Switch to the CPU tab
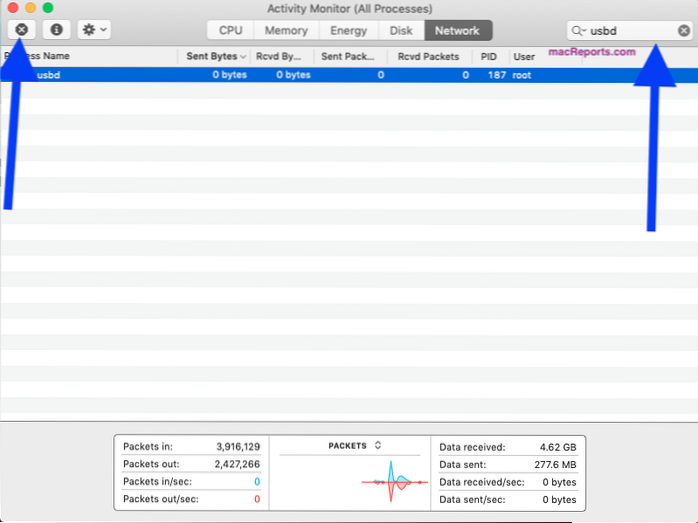Image resolution: width=698 pixels, height=523 pixels. 231,30
